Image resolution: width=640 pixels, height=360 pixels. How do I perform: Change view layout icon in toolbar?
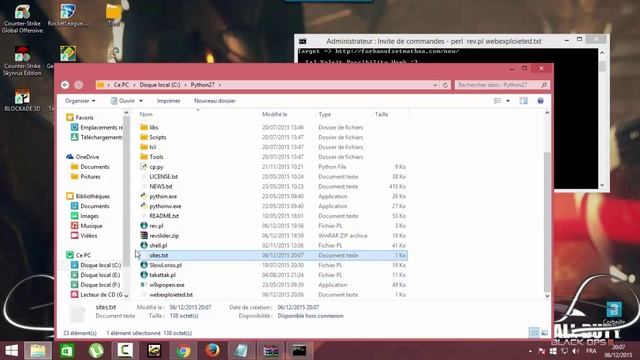tap(498, 100)
